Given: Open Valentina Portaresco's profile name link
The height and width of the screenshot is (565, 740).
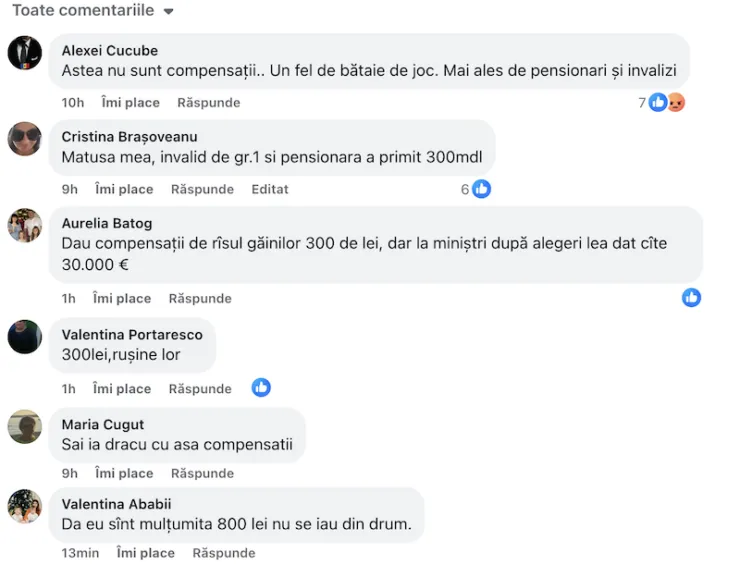Looking at the screenshot, I should tap(132, 335).
